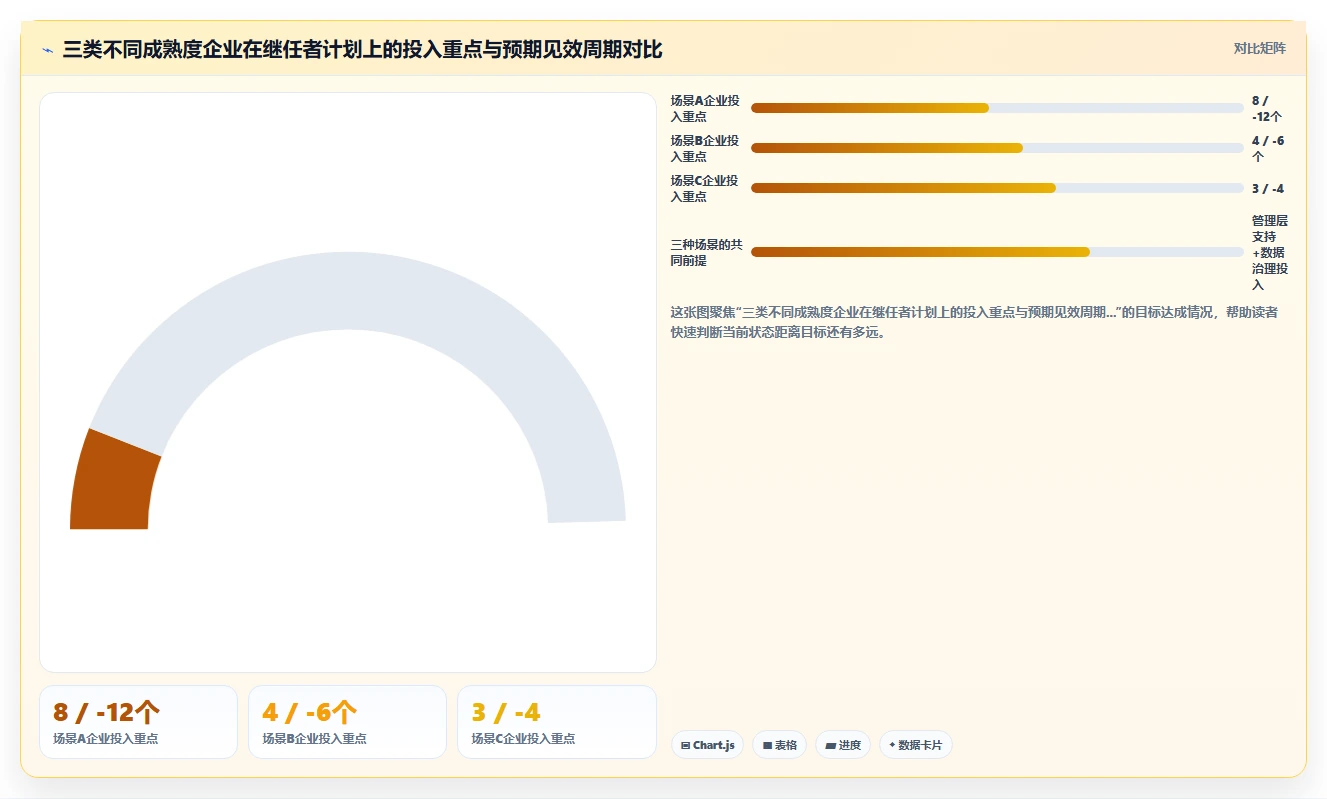1327x799 pixels.
Task: Click the 进度 chip icon
Action: 830,745
